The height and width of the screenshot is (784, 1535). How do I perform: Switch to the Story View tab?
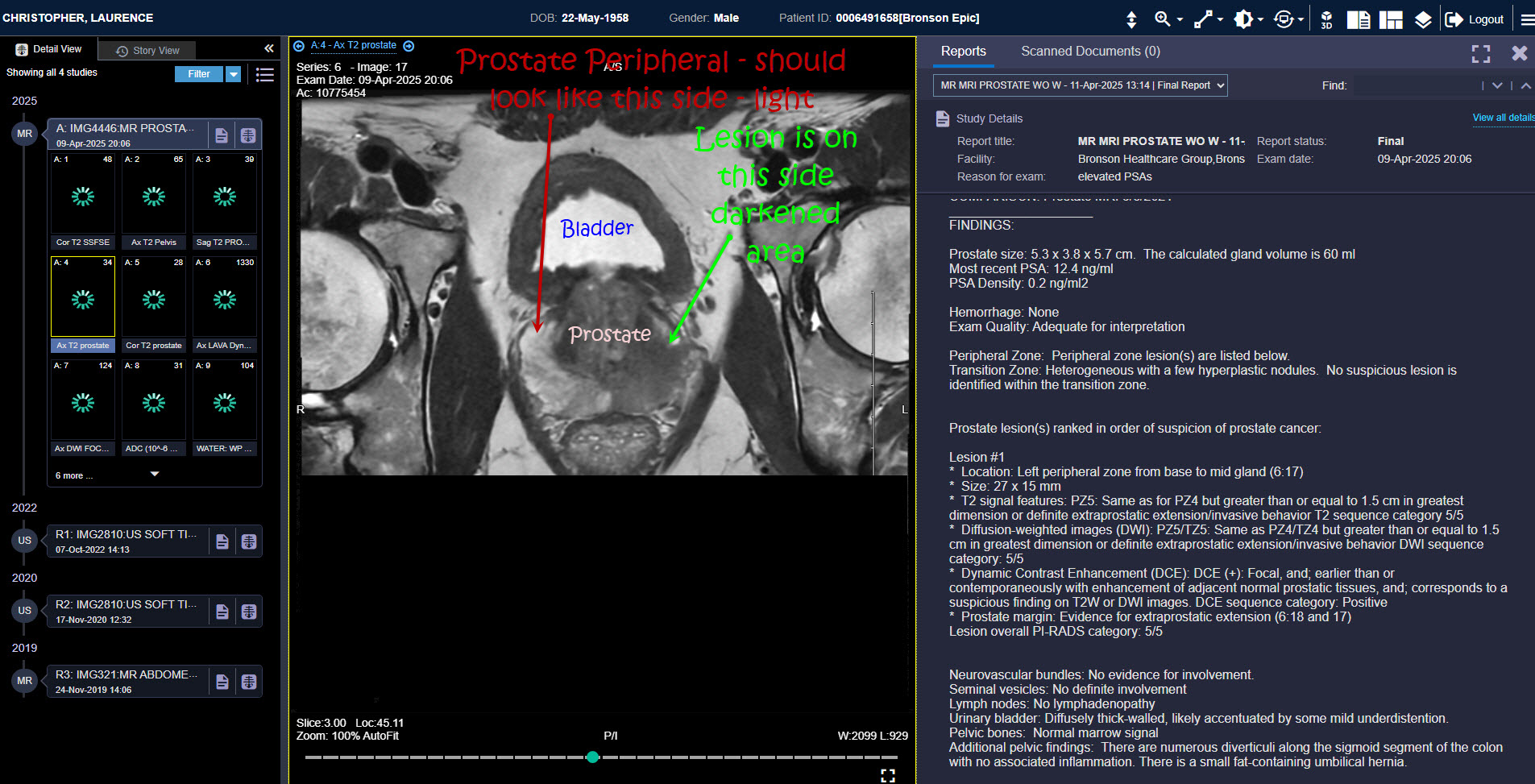(148, 50)
